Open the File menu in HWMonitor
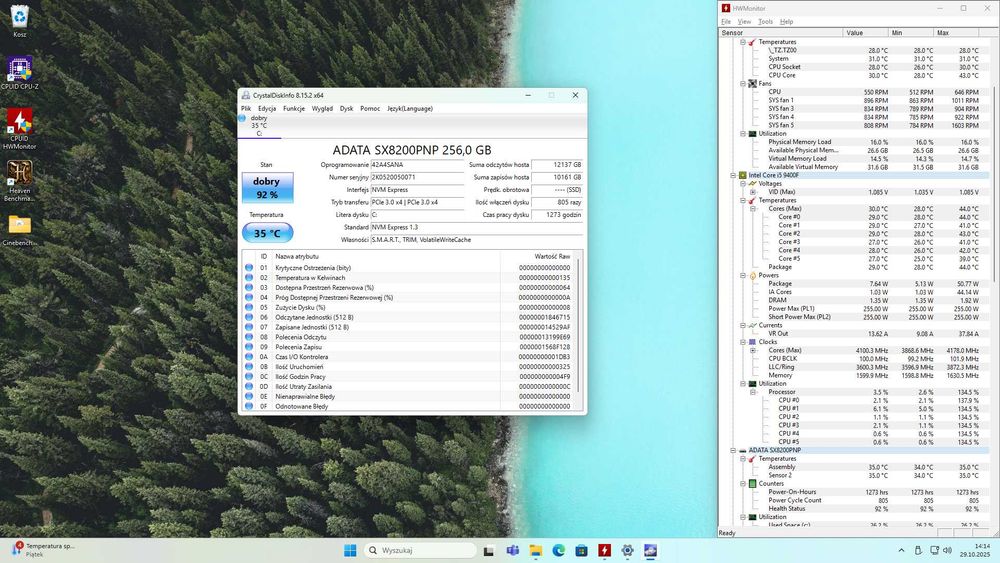 [x=726, y=22]
